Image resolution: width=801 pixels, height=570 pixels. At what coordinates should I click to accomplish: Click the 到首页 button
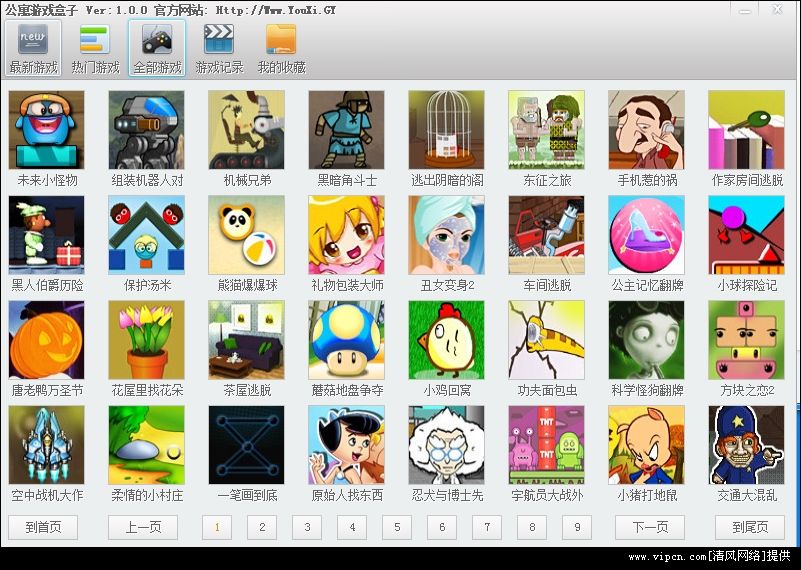click(x=43, y=527)
